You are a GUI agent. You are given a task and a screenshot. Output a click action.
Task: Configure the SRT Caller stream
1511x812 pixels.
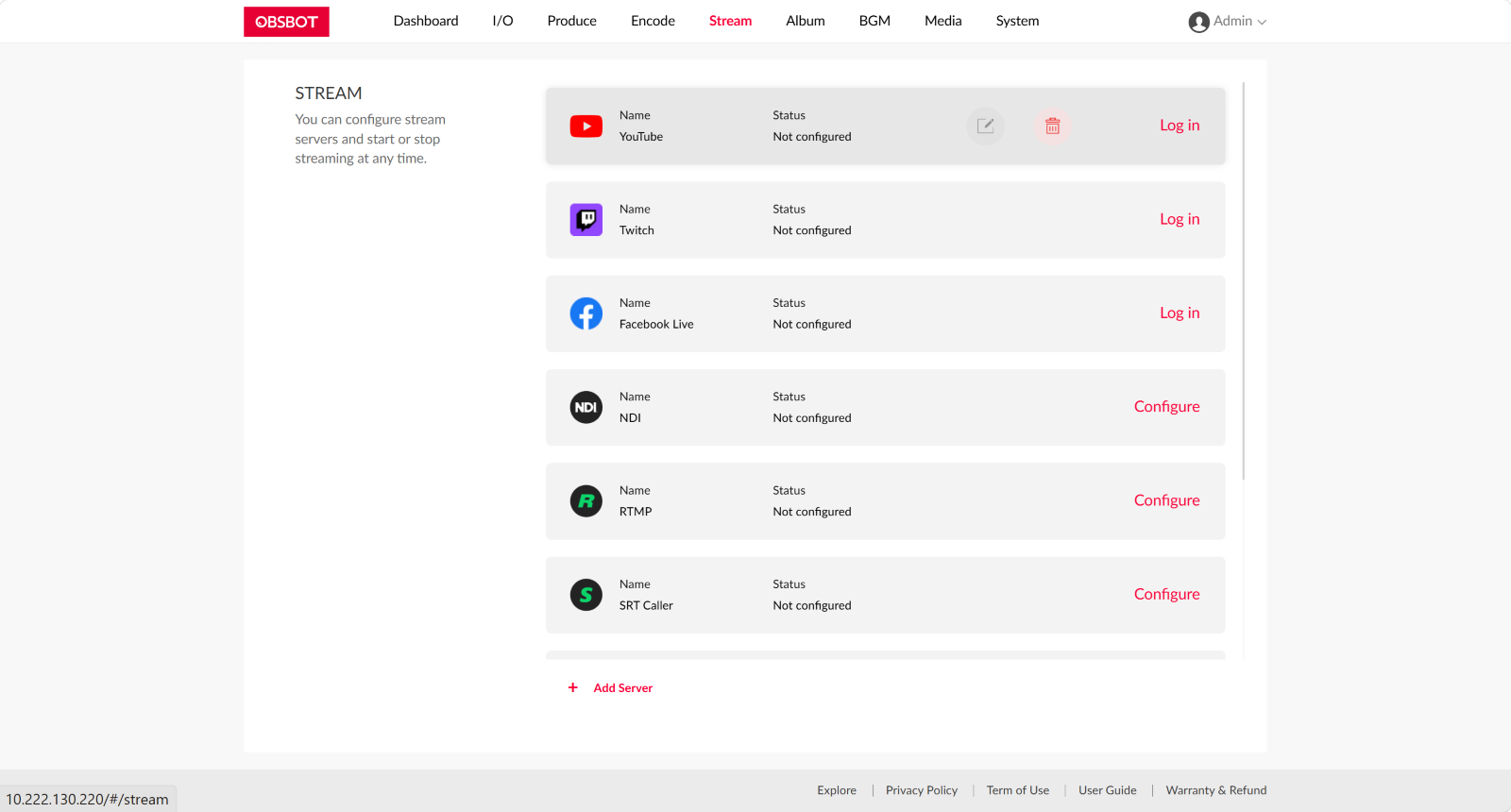click(1167, 594)
